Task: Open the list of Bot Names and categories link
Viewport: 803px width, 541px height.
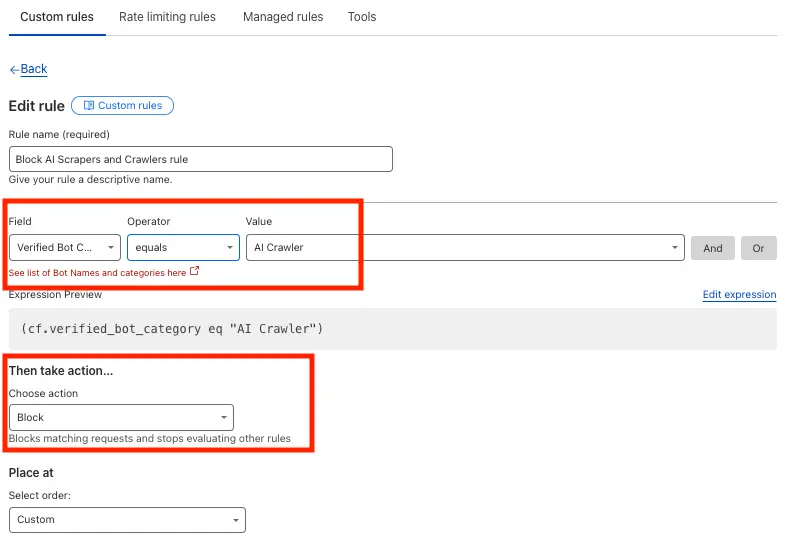Action: pyautogui.click(x=97, y=273)
